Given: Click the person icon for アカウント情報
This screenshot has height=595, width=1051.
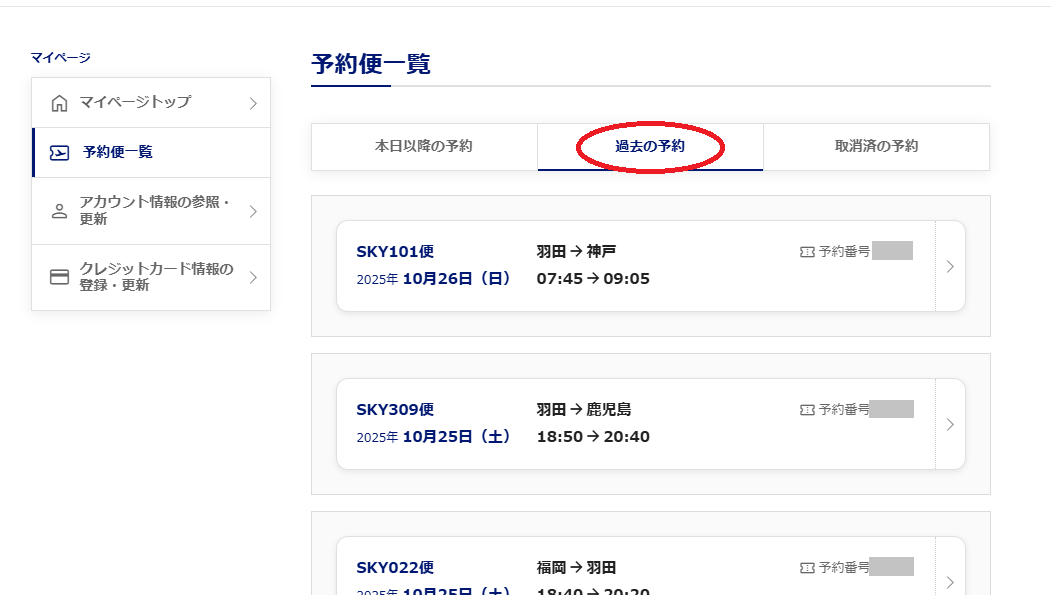Looking at the screenshot, I should click(x=60, y=211).
